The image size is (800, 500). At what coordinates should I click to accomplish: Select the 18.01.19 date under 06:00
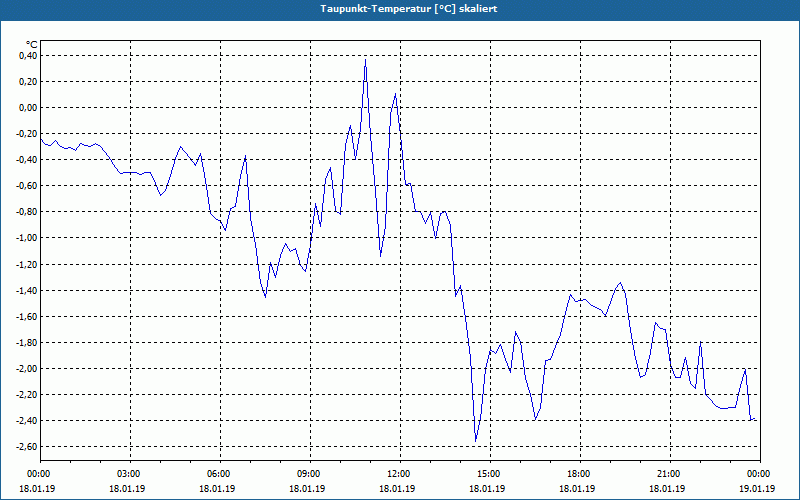(217, 488)
